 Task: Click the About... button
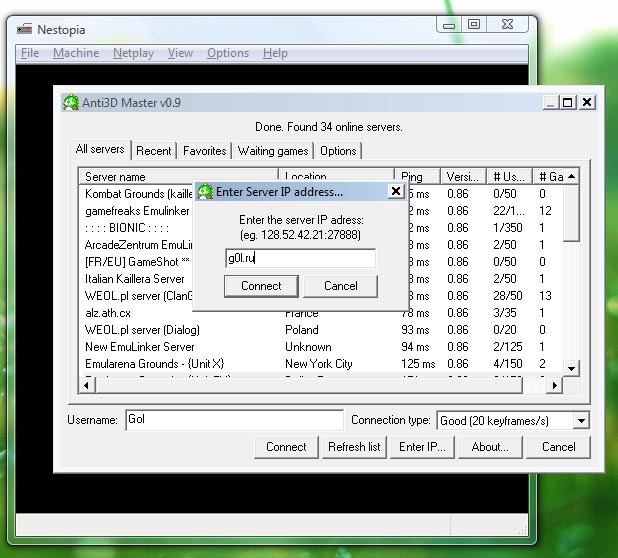tap(490, 447)
